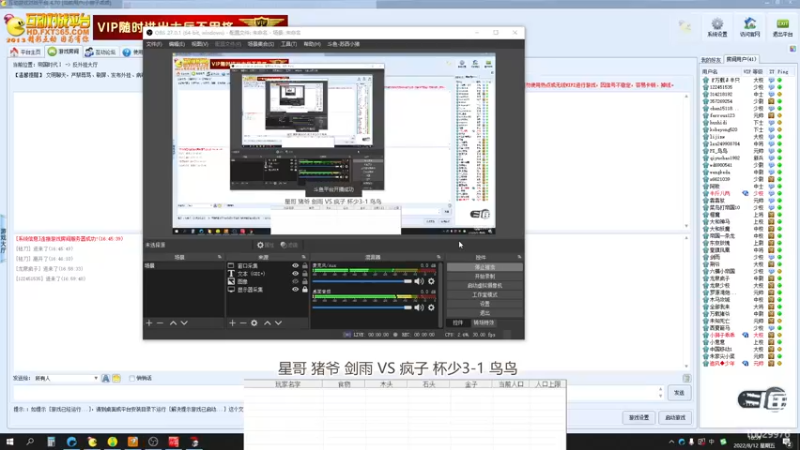The height and width of the screenshot is (450, 800).
Task: Pop out the 场景 dock
Action: (220, 257)
